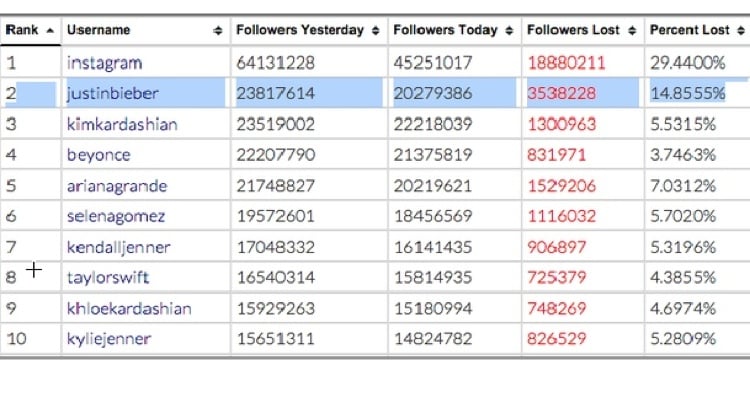
Task: Sort table by Username arrows
Action: [x=218, y=31]
